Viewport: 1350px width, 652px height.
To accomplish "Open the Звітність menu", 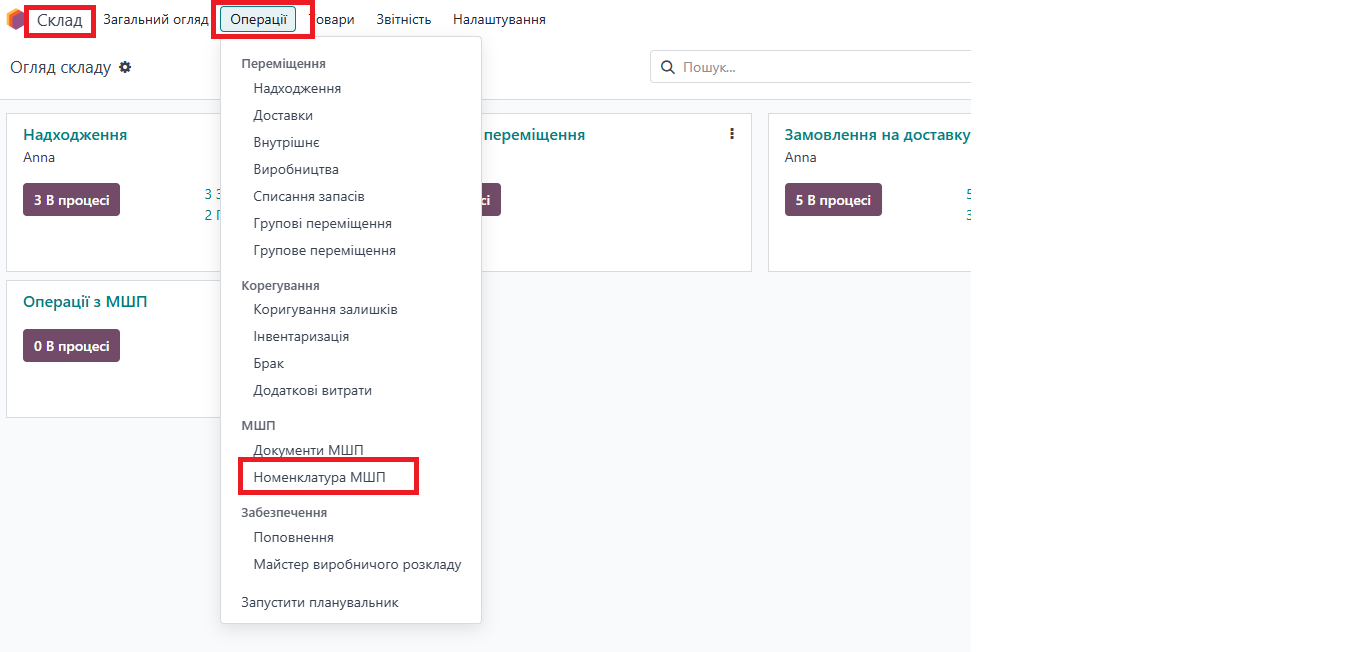I will pyautogui.click(x=403, y=19).
